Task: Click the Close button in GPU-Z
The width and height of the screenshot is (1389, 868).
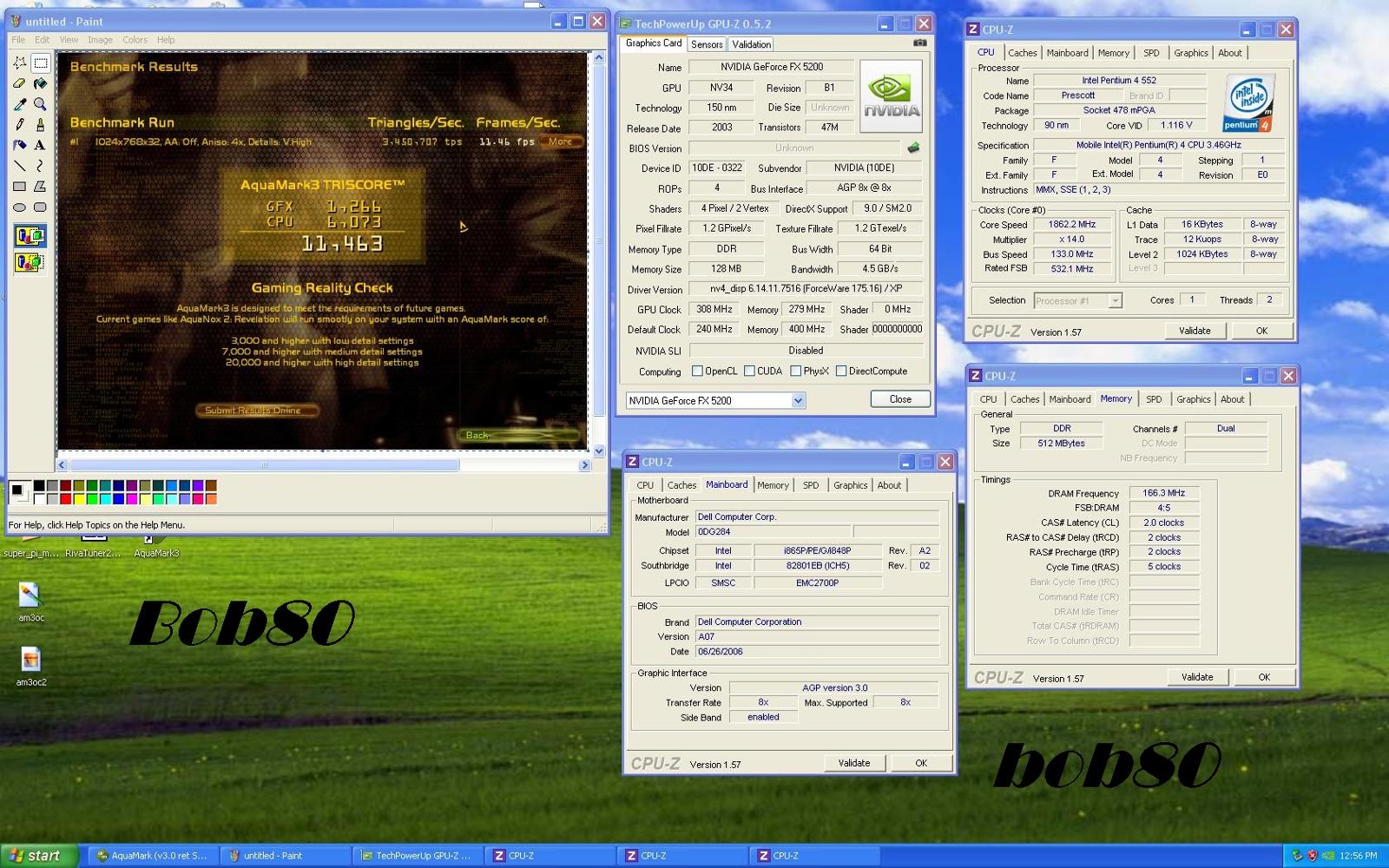Action: coord(900,399)
